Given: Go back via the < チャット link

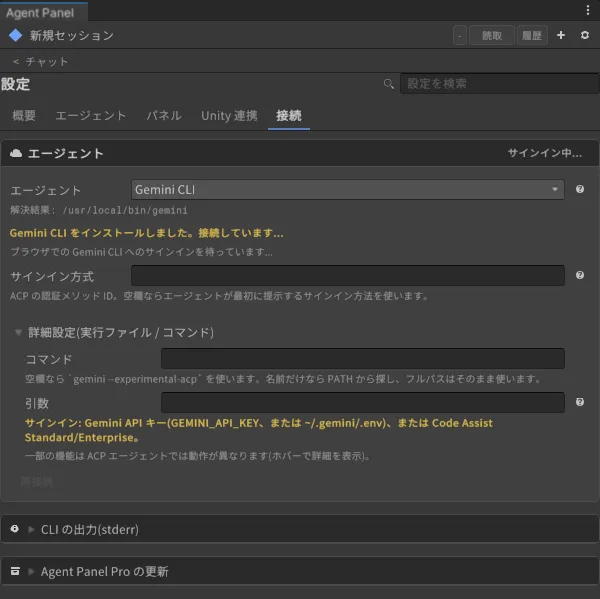Looking at the screenshot, I should [40, 62].
